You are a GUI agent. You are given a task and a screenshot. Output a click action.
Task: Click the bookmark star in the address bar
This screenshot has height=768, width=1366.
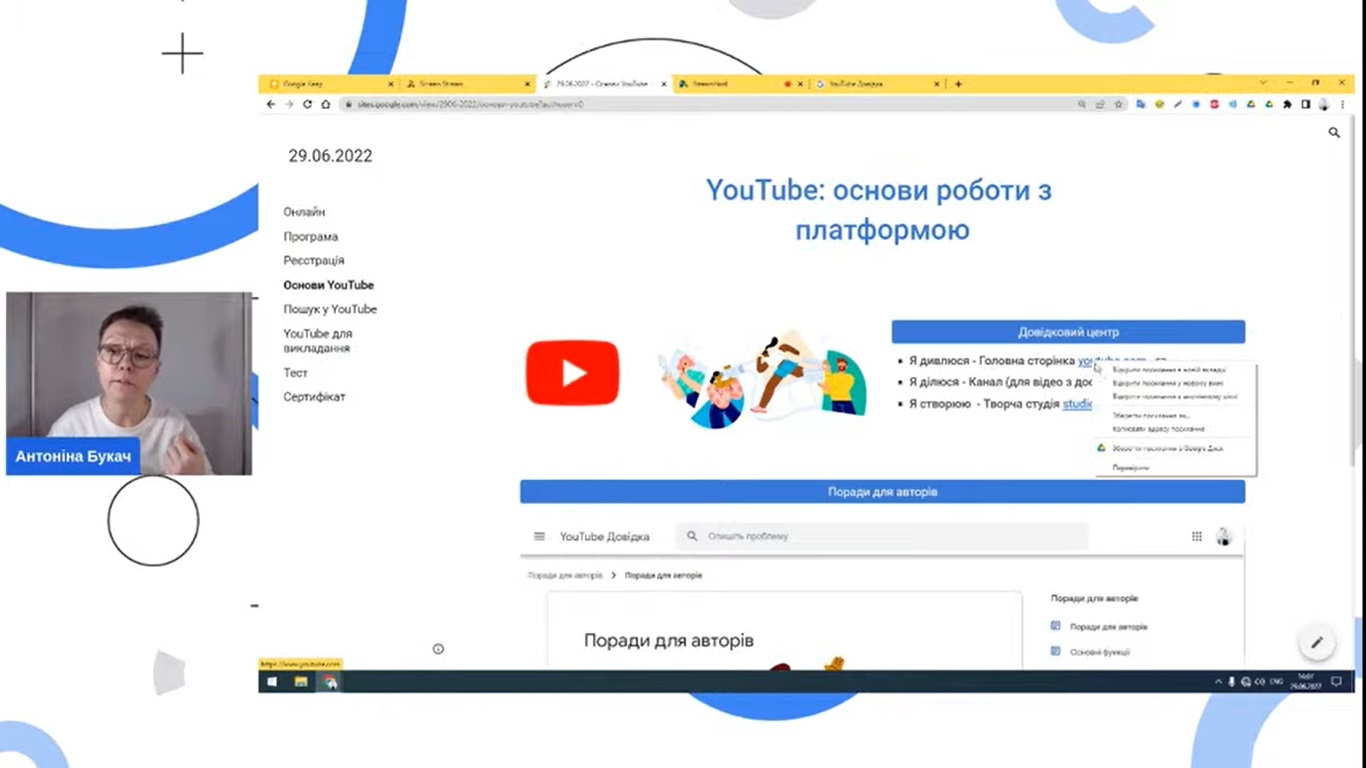click(1119, 104)
